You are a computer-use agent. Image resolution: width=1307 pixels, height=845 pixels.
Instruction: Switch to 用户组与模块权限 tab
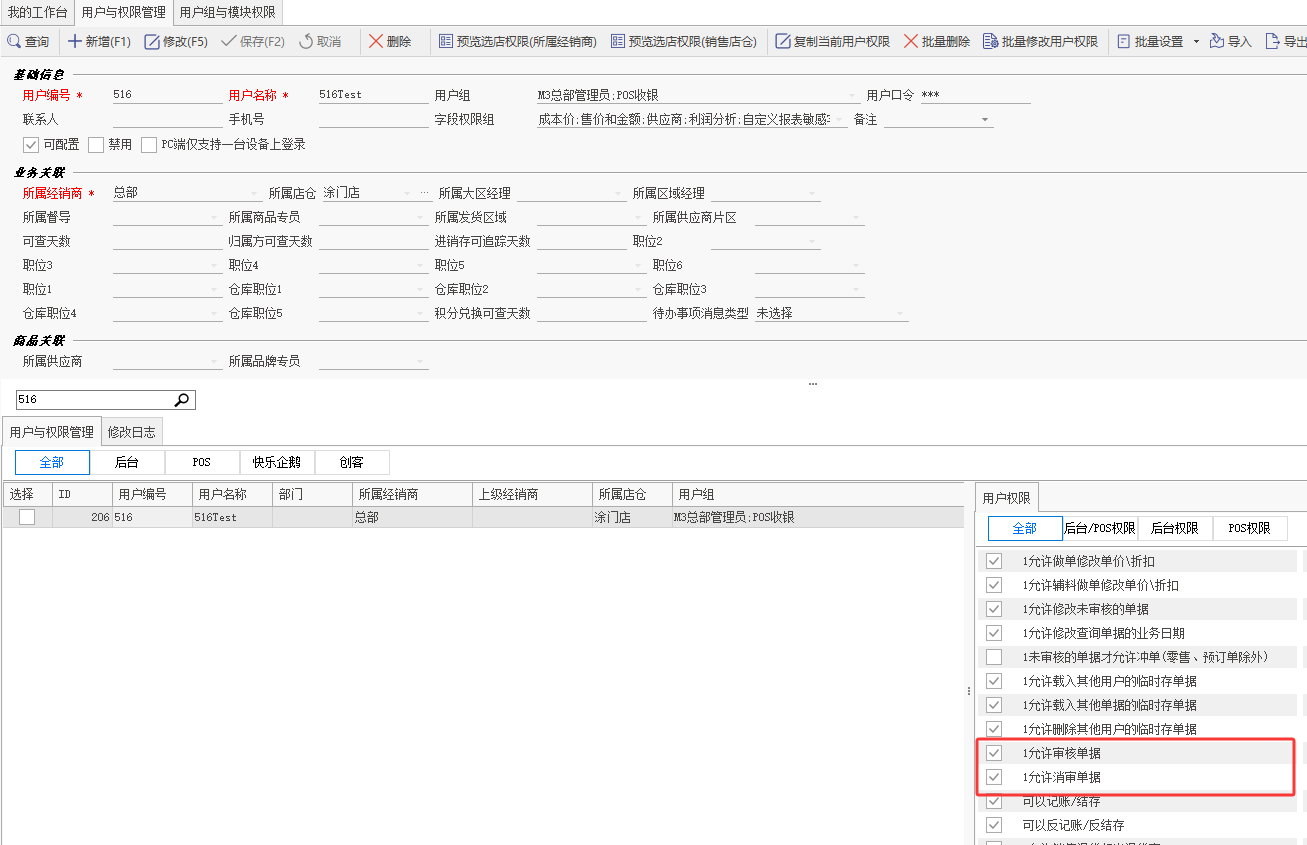pos(227,12)
